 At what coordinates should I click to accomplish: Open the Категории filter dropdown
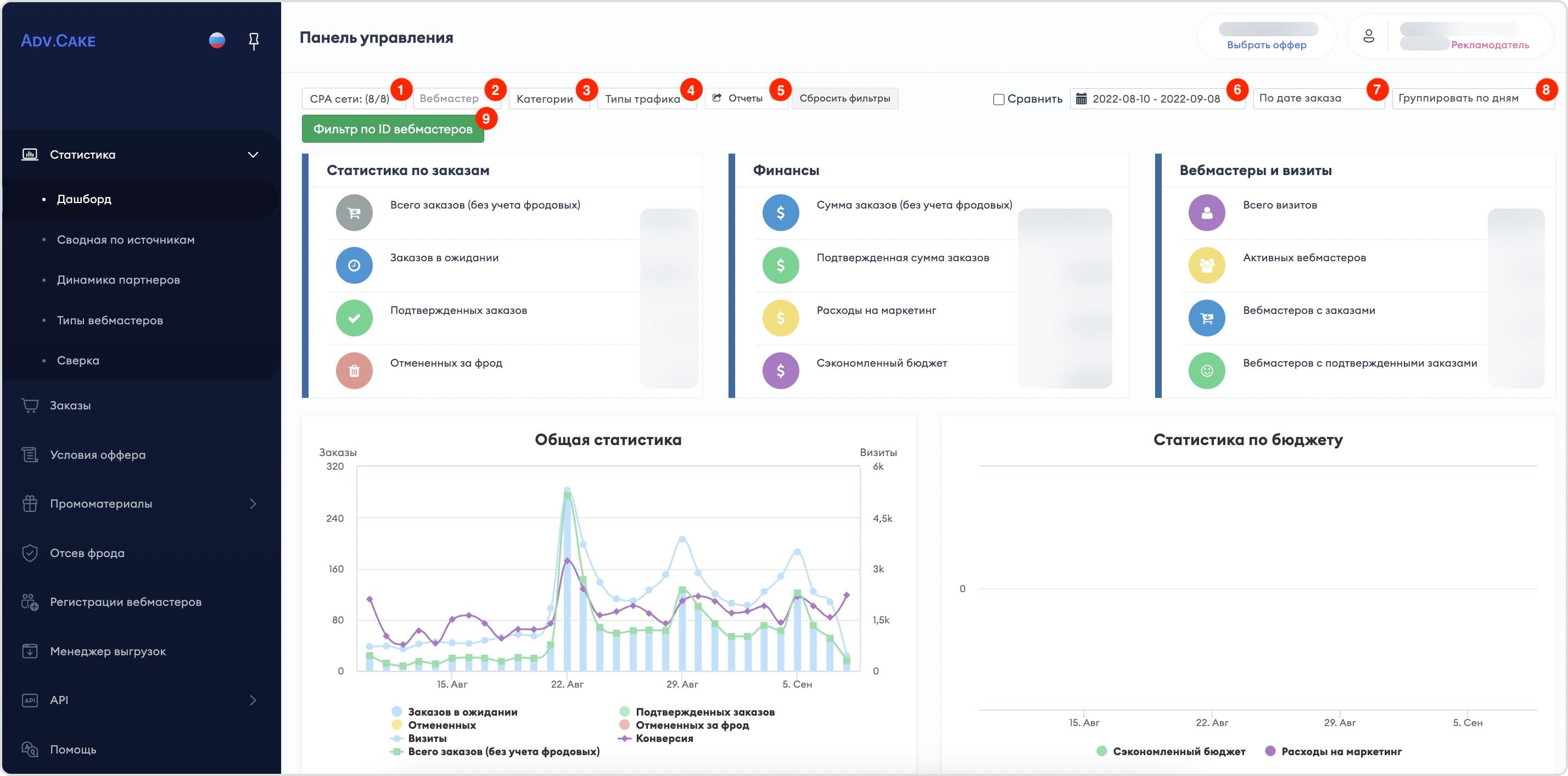pyautogui.click(x=549, y=99)
